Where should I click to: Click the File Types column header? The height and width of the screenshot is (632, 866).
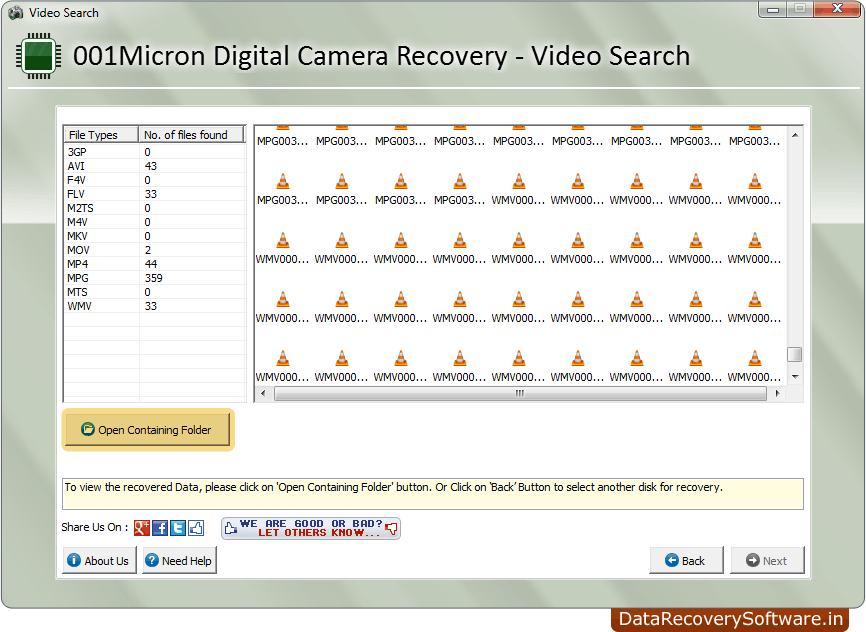[101, 135]
